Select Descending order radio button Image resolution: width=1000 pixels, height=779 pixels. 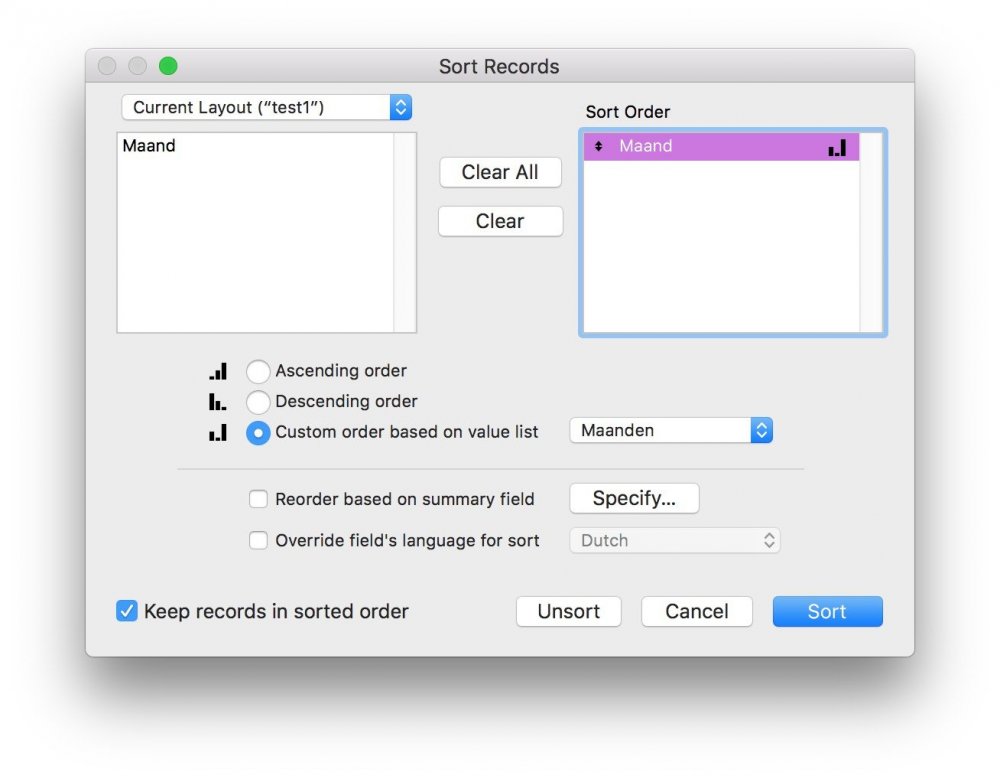(x=258, y=402)
